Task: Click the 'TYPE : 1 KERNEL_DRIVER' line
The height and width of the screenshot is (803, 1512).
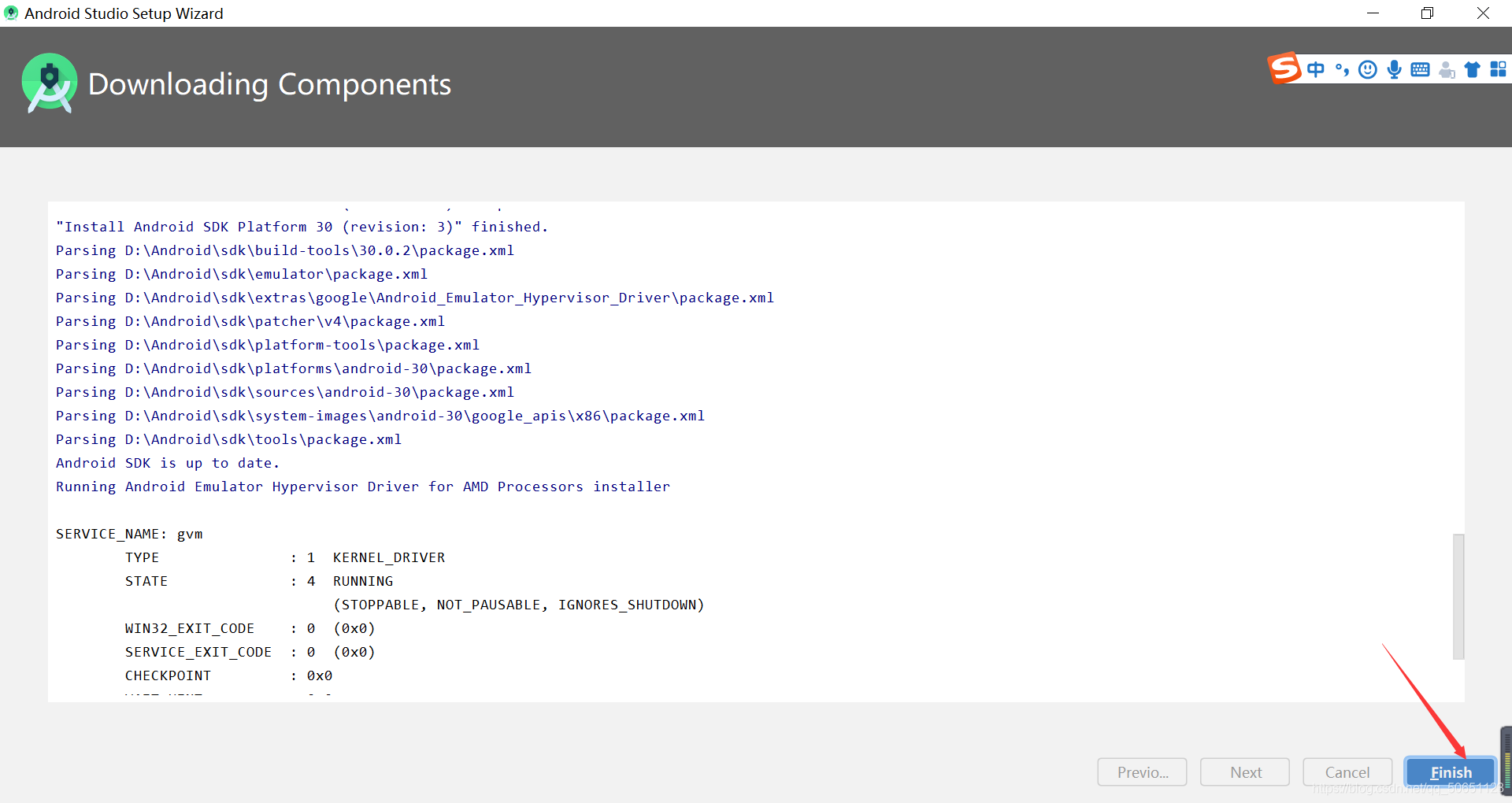Action: tap(285, 557)
